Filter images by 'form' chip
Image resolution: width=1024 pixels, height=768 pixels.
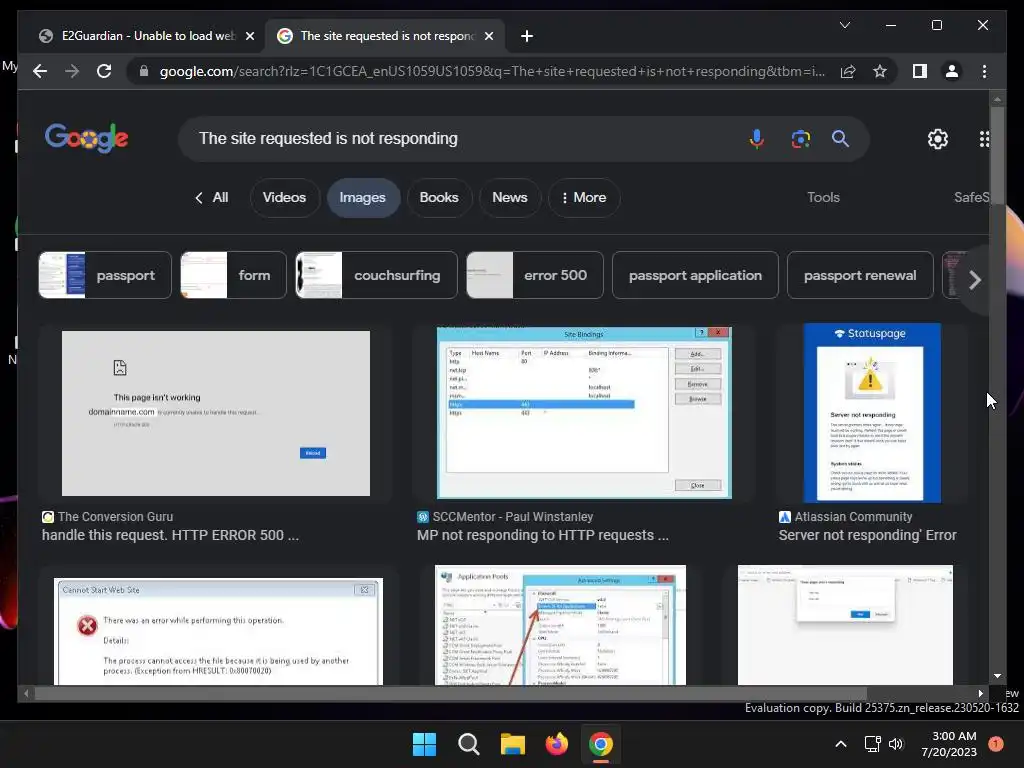coord(233,275)
